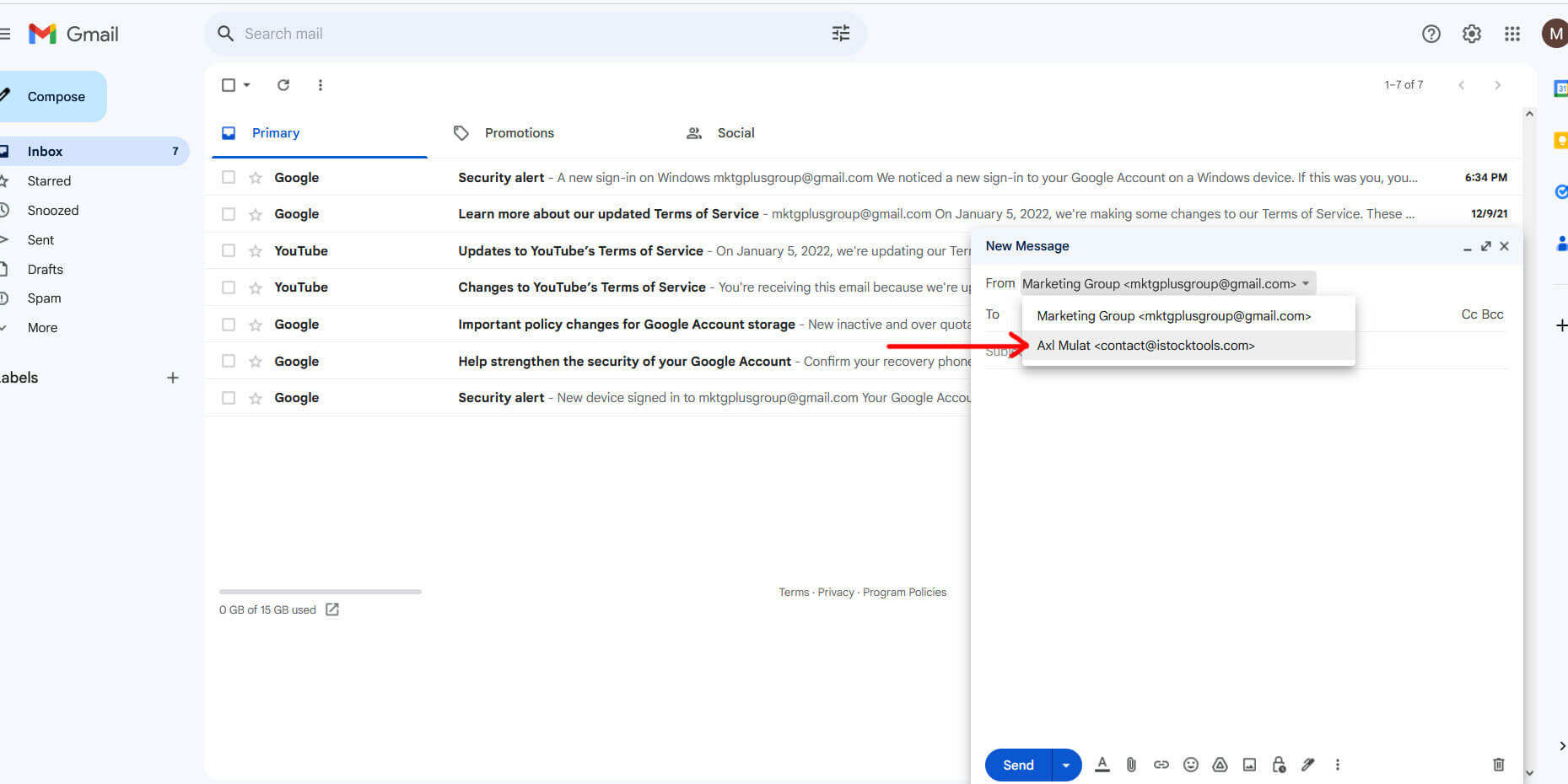Tick the select-all checkbox
Screen dimensions: 1568x784
pyautogui.click(x=228, y=85)
